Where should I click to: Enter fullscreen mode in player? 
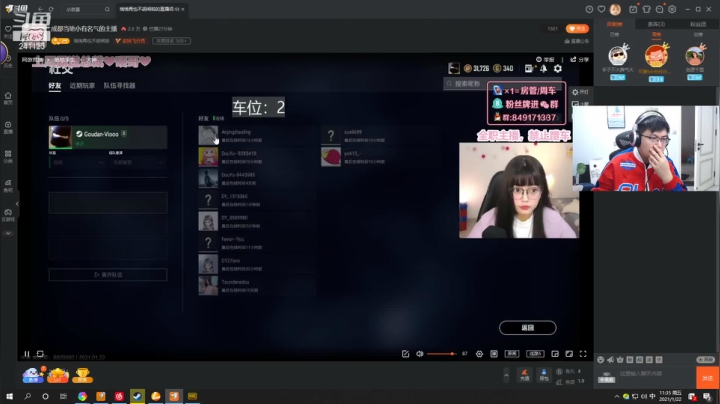coord(583,354)
